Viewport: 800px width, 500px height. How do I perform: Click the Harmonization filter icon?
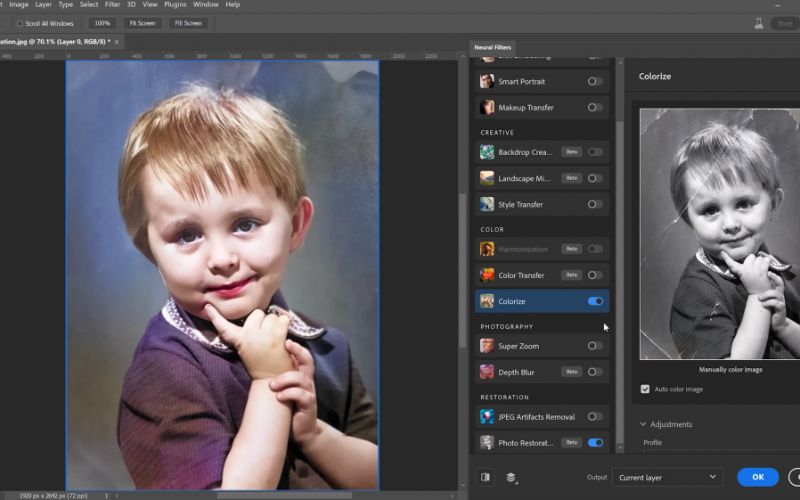click(487, 249)
